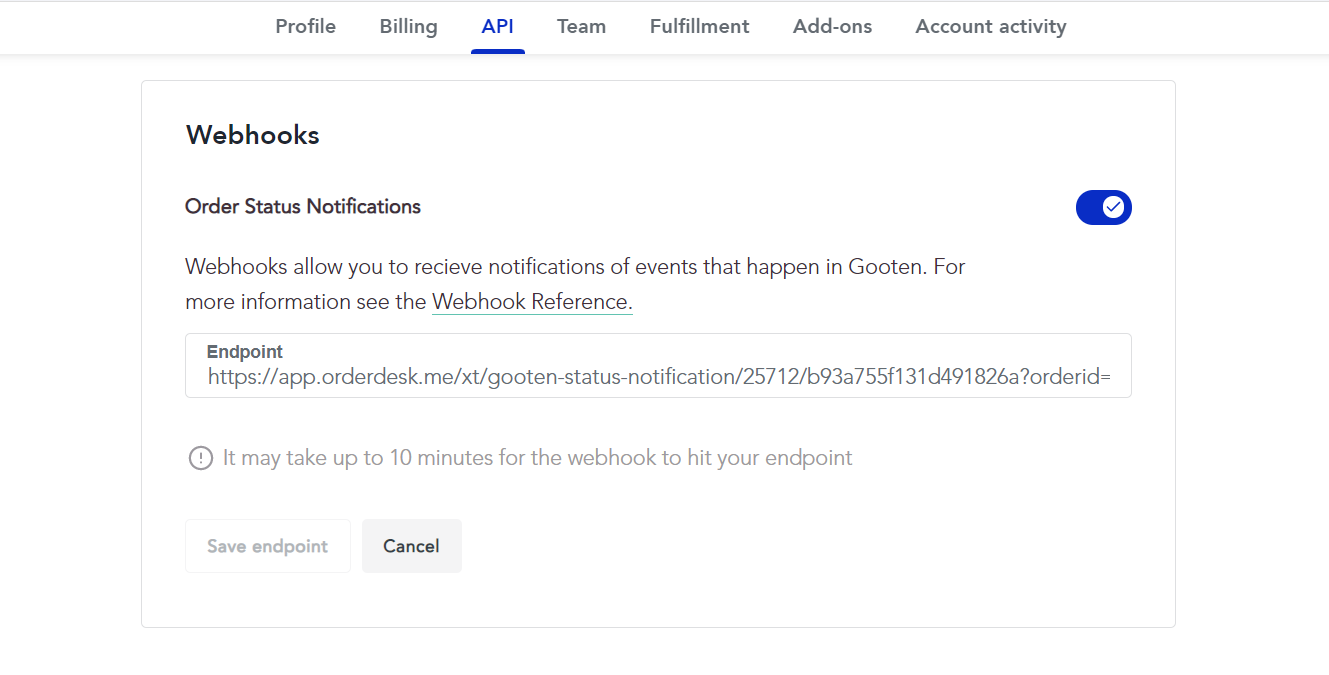Open the Profile tab
Viewport: 1329px width, 675px height.
tap(305, 27)
